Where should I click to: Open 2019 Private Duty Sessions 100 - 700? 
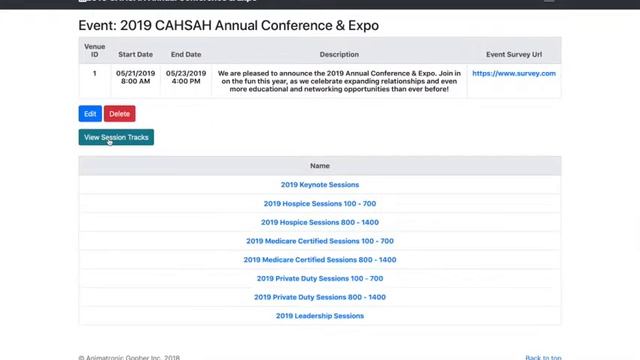[x=320, y=278]
